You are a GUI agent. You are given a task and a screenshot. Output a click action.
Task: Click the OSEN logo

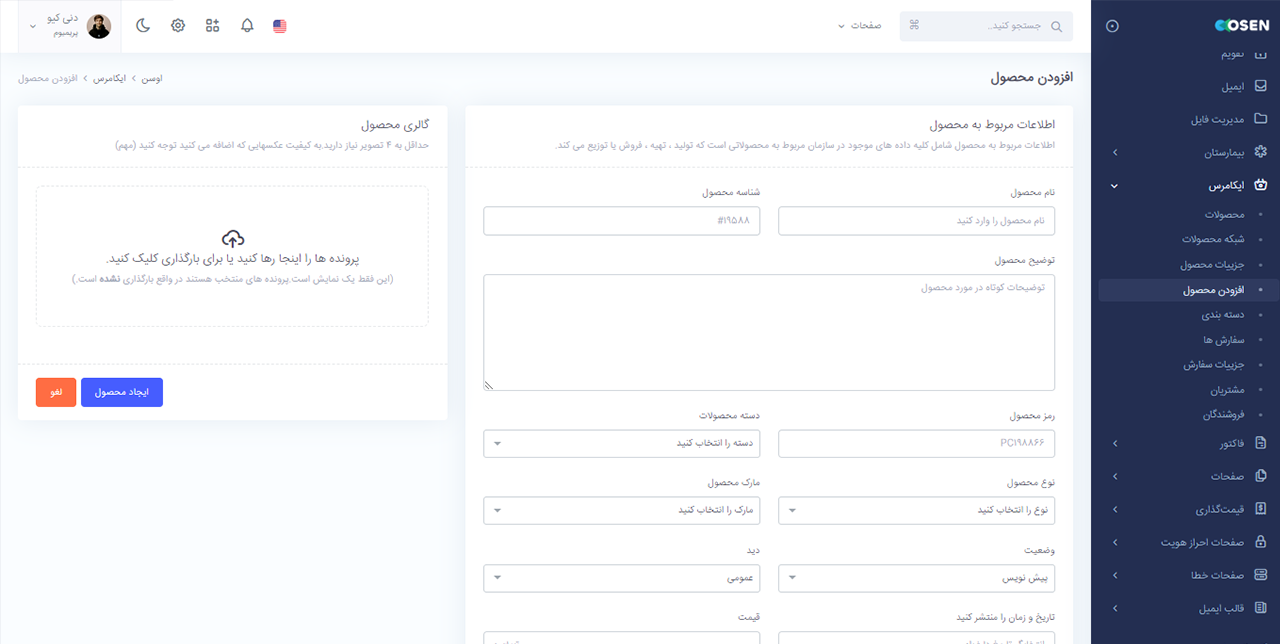click(1240, 25)
